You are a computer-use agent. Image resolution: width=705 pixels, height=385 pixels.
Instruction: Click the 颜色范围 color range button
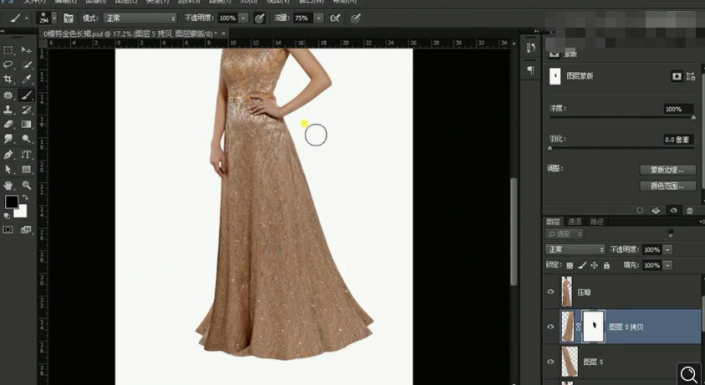(668, 186)
